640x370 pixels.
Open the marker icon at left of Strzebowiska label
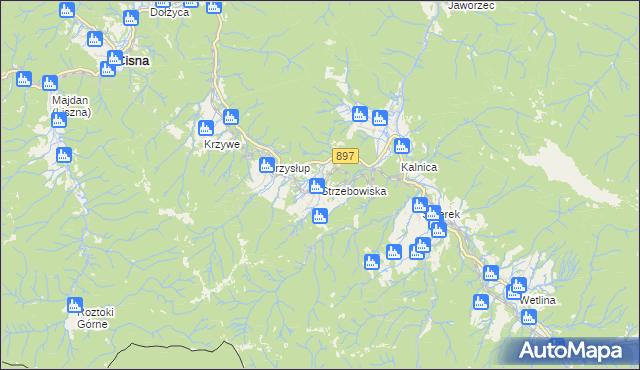[317, 186]
